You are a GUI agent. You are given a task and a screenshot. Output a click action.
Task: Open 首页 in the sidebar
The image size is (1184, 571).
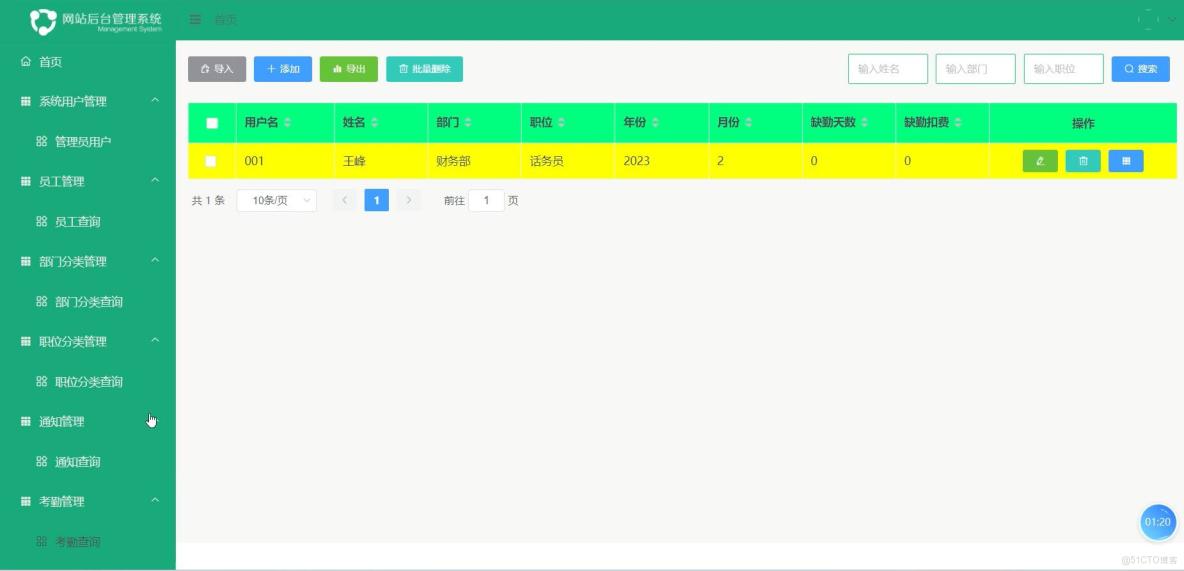pyautogui.click(x=88, y=61)
